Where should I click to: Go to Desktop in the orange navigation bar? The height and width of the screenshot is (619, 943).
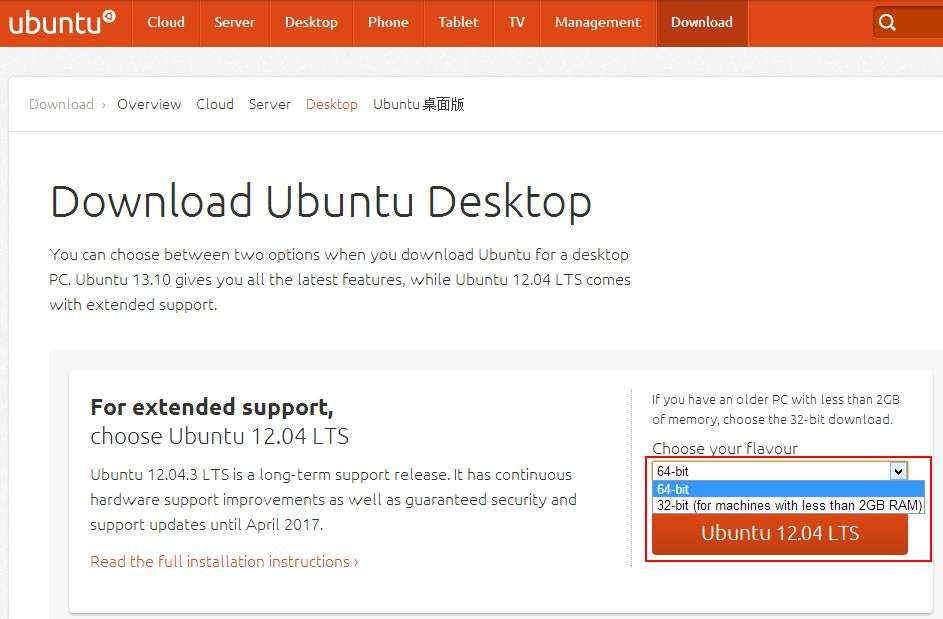[x=311, y=22]
